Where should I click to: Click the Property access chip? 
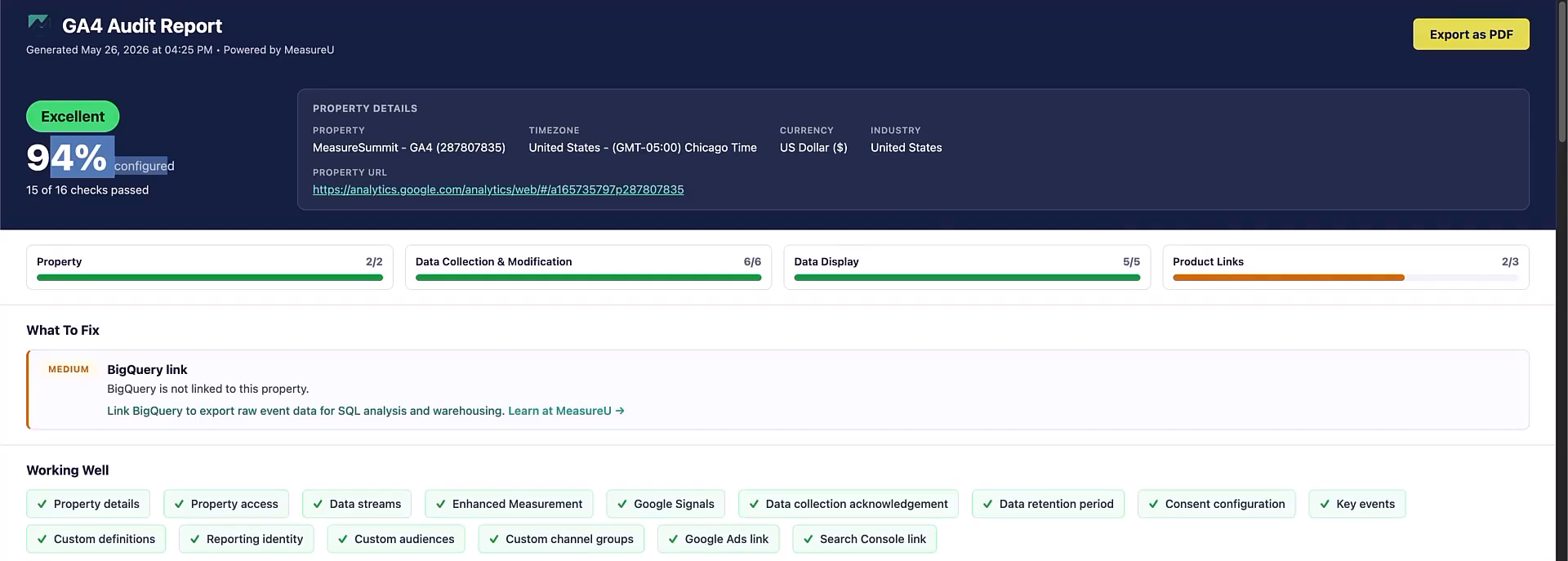(226, 504)
